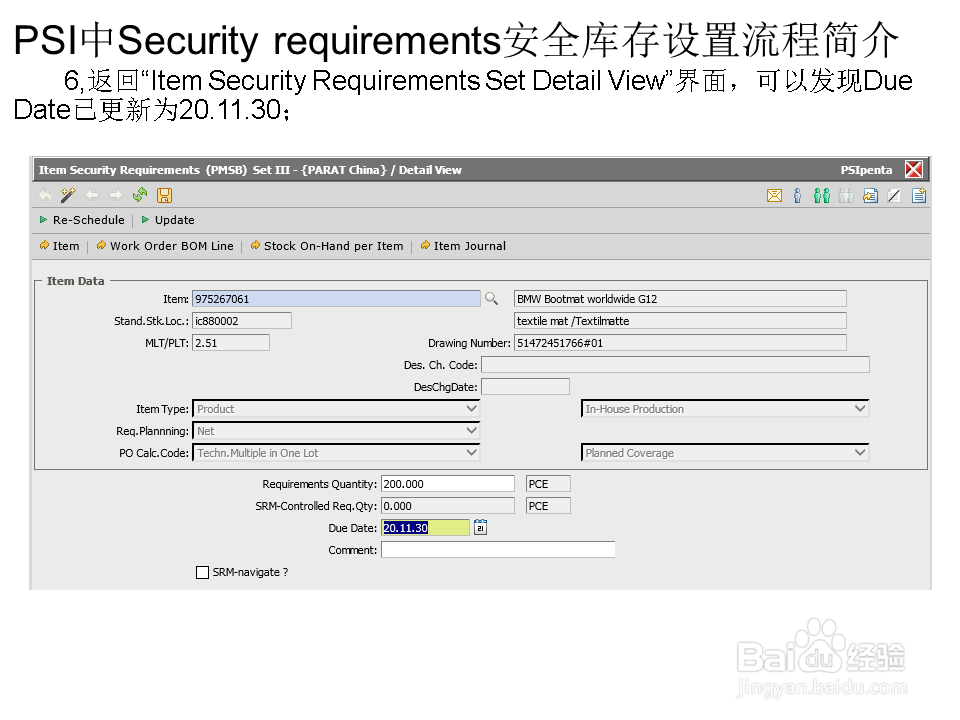This screenshot has width=960, height=720.
Task: Click the green refresh arrows icon
Action: point(140,195)
